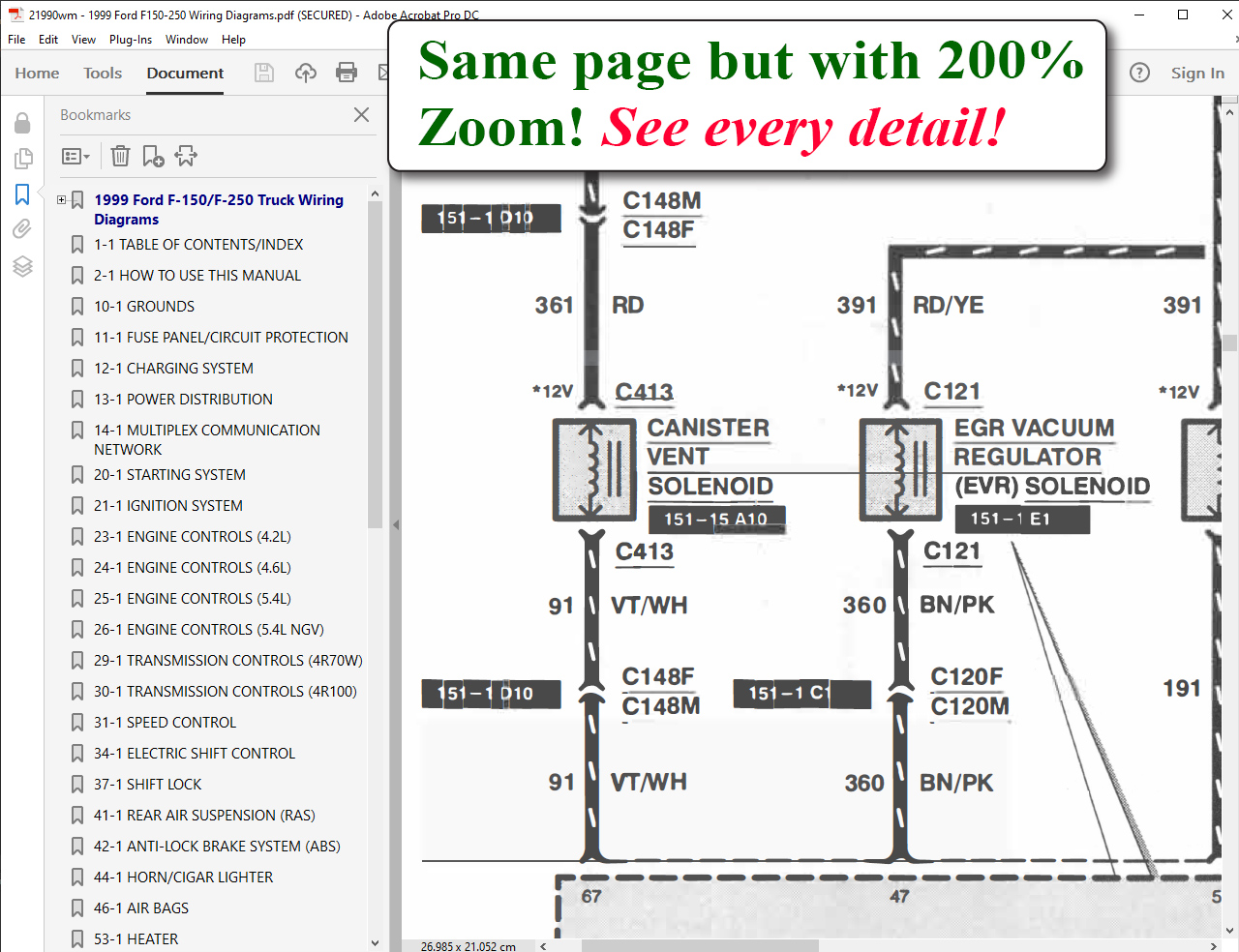Open the Window menu

click(187, 40)
